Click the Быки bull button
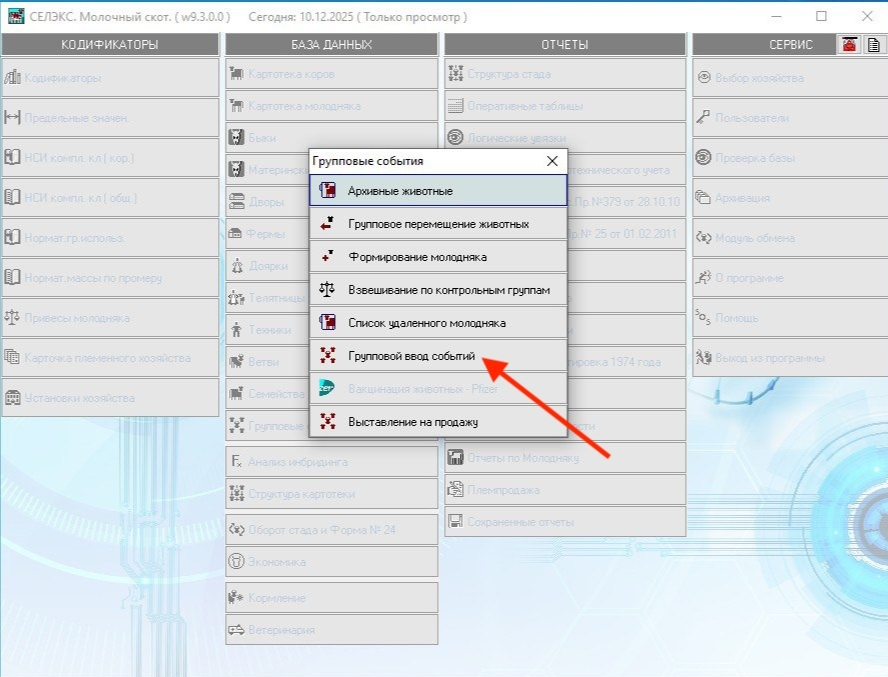Image resolution: width=888 pixels, height=677 pixels. [x=331, y=138]
